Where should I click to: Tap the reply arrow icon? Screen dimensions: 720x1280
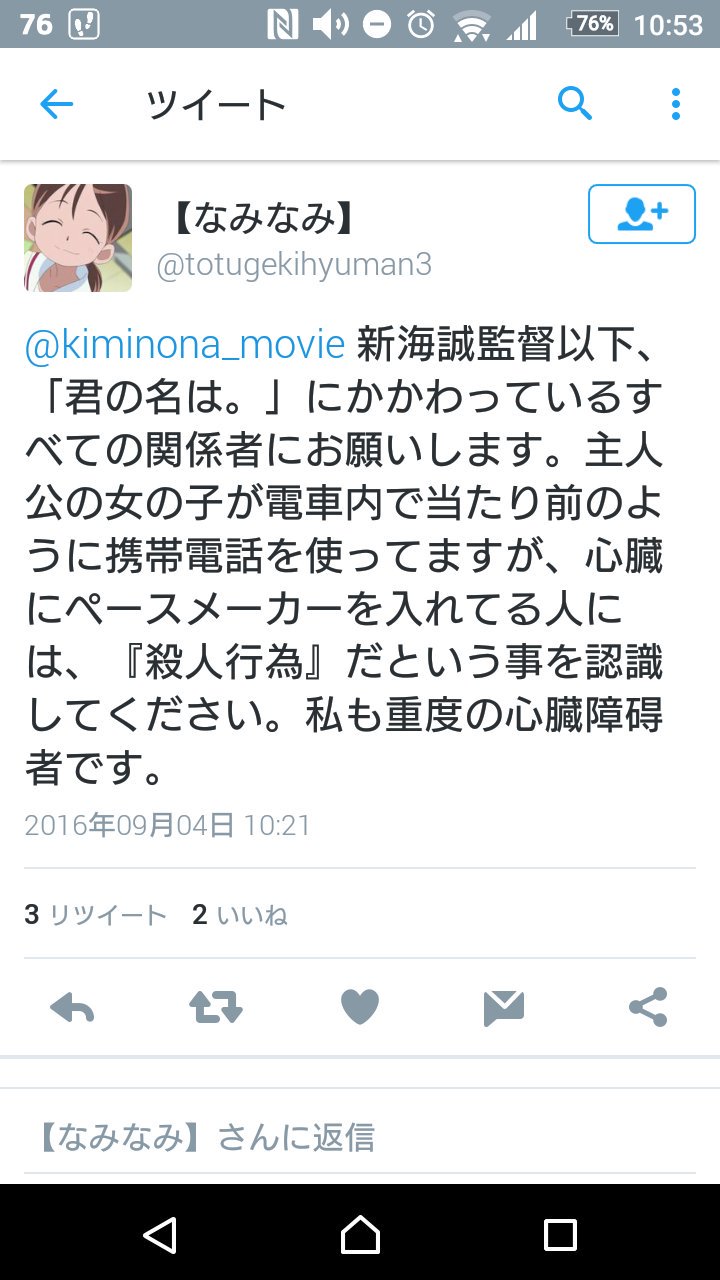(x=72, y=1008)
